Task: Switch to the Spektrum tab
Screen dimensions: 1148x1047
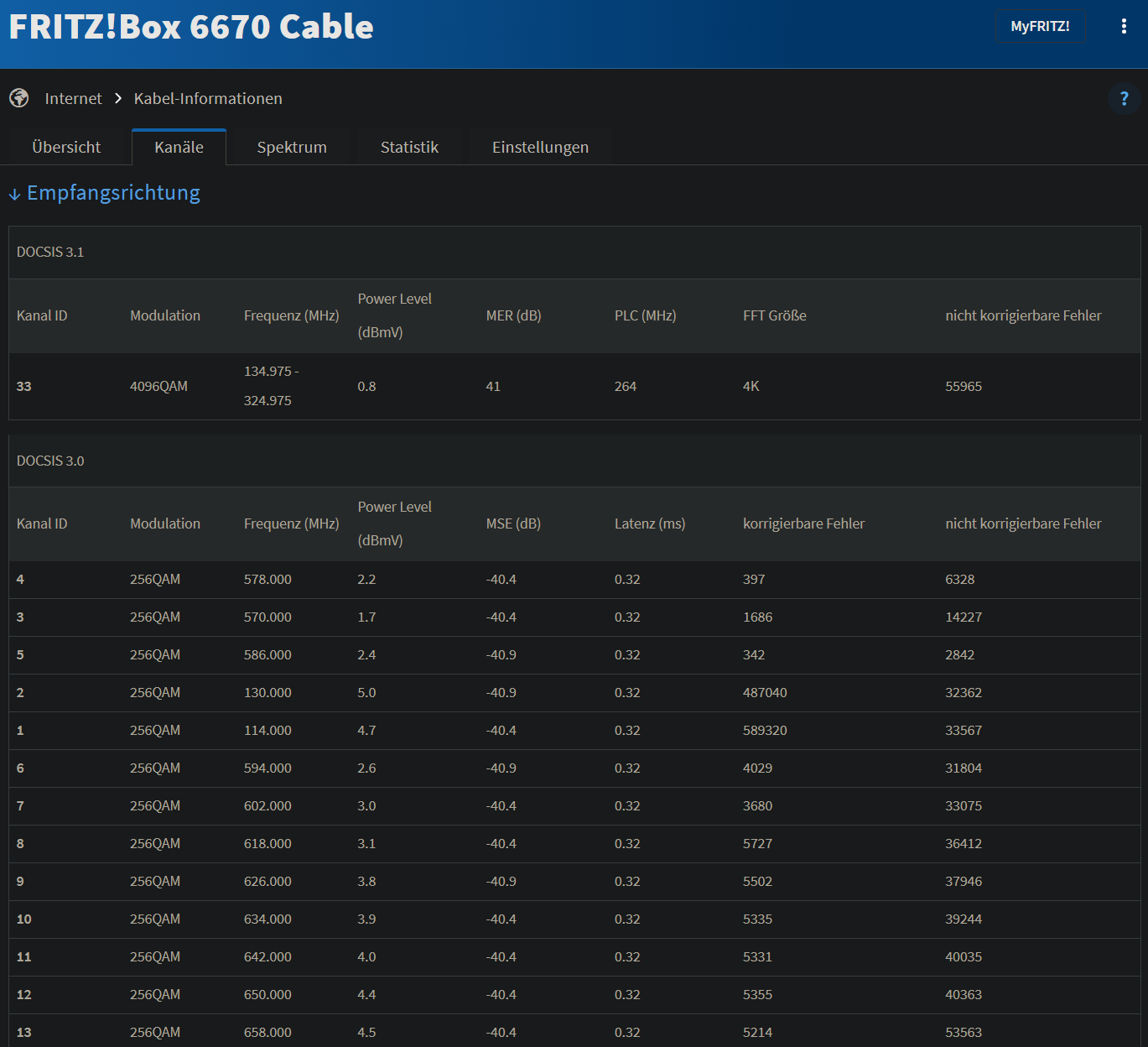Action: tap(292, 147)
